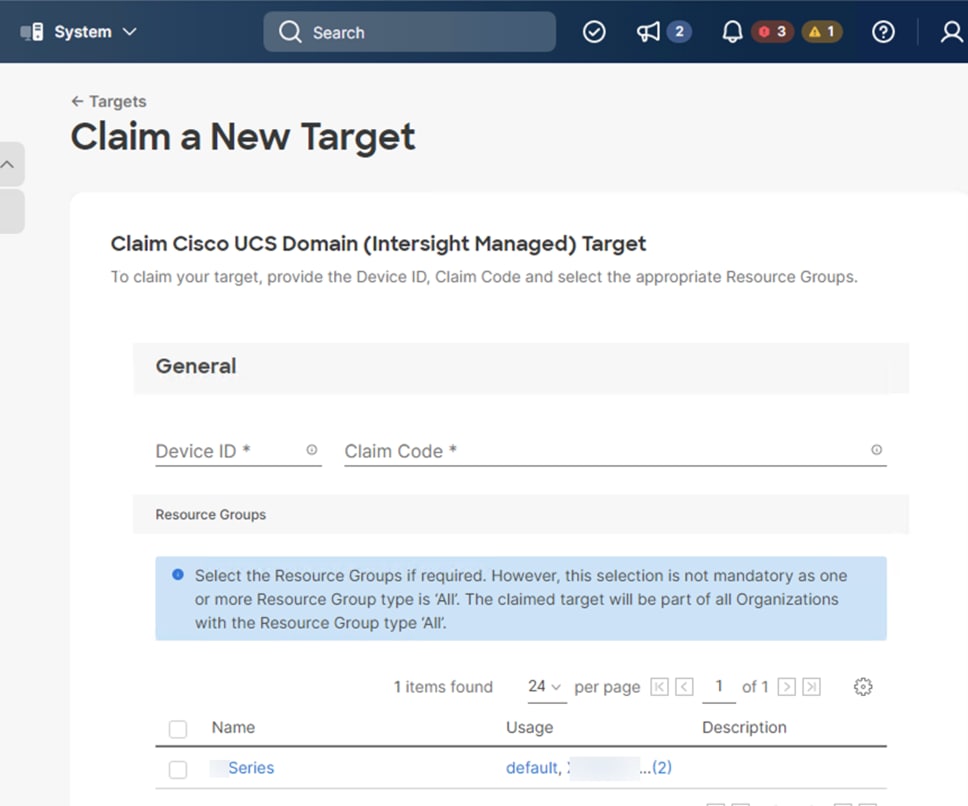Image resolution: width=968 pixels, height=806 pixels.
Task: Click the yellow warning alarms badge 1
Action: tap(822, 31)
